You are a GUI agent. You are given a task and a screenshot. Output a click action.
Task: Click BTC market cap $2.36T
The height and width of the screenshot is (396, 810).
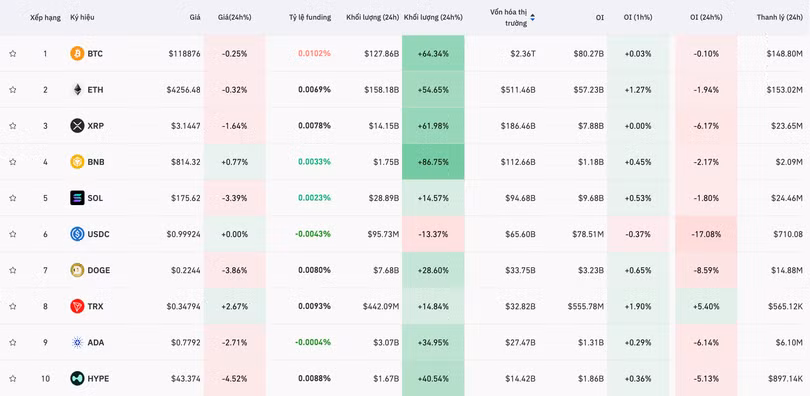[x=522, y=53]
